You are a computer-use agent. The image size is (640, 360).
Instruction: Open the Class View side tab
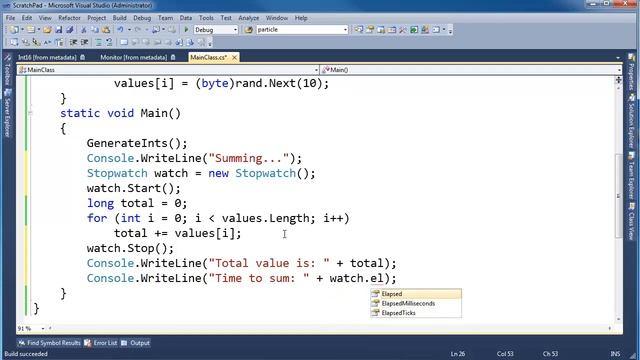[x=631, y=222]
